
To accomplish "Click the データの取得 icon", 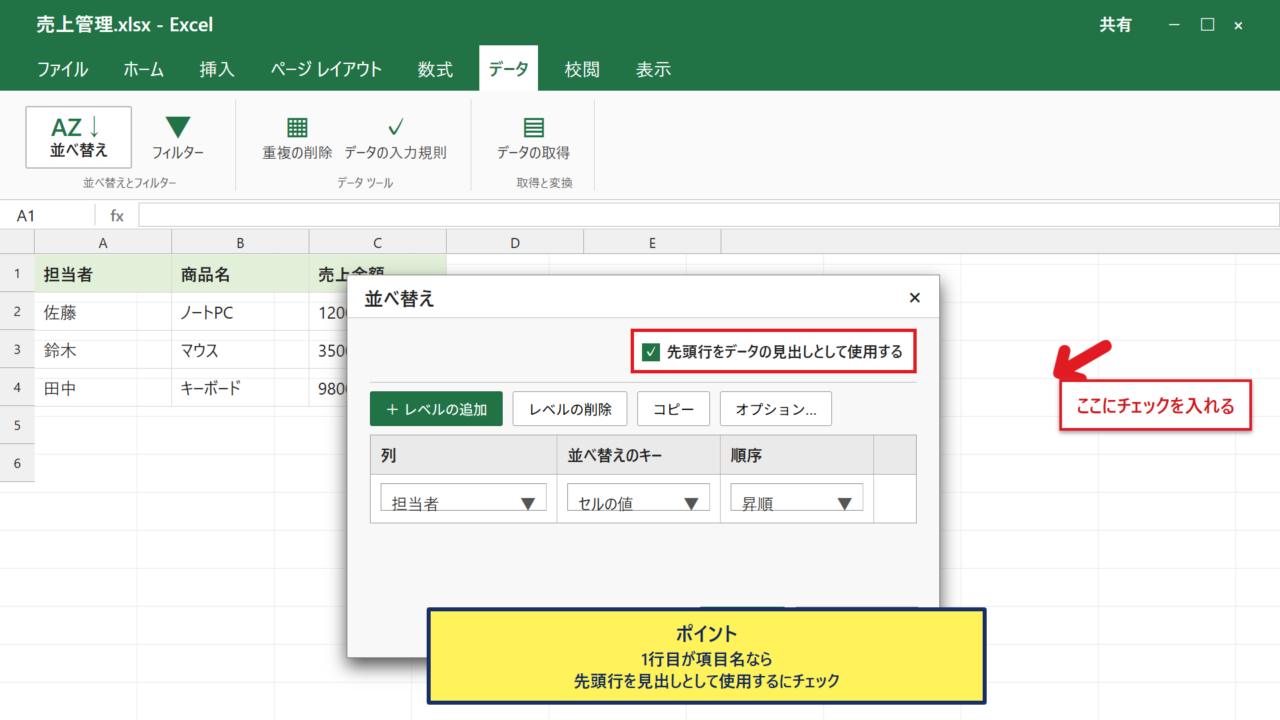I will tap(534, 127).
